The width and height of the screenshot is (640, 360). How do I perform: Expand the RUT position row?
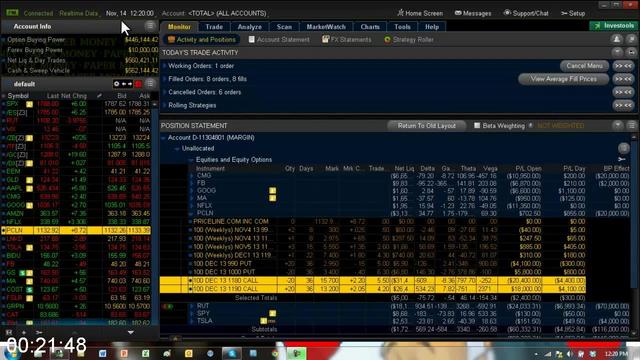point(192,306)
